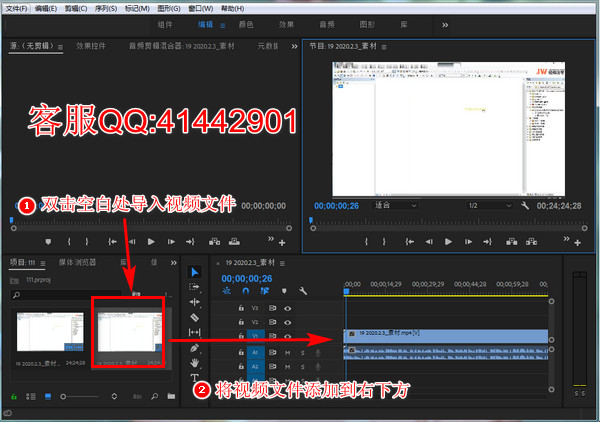Lock track V3
The height and width of the screenshot is (422, 600).
click(241, 308)
